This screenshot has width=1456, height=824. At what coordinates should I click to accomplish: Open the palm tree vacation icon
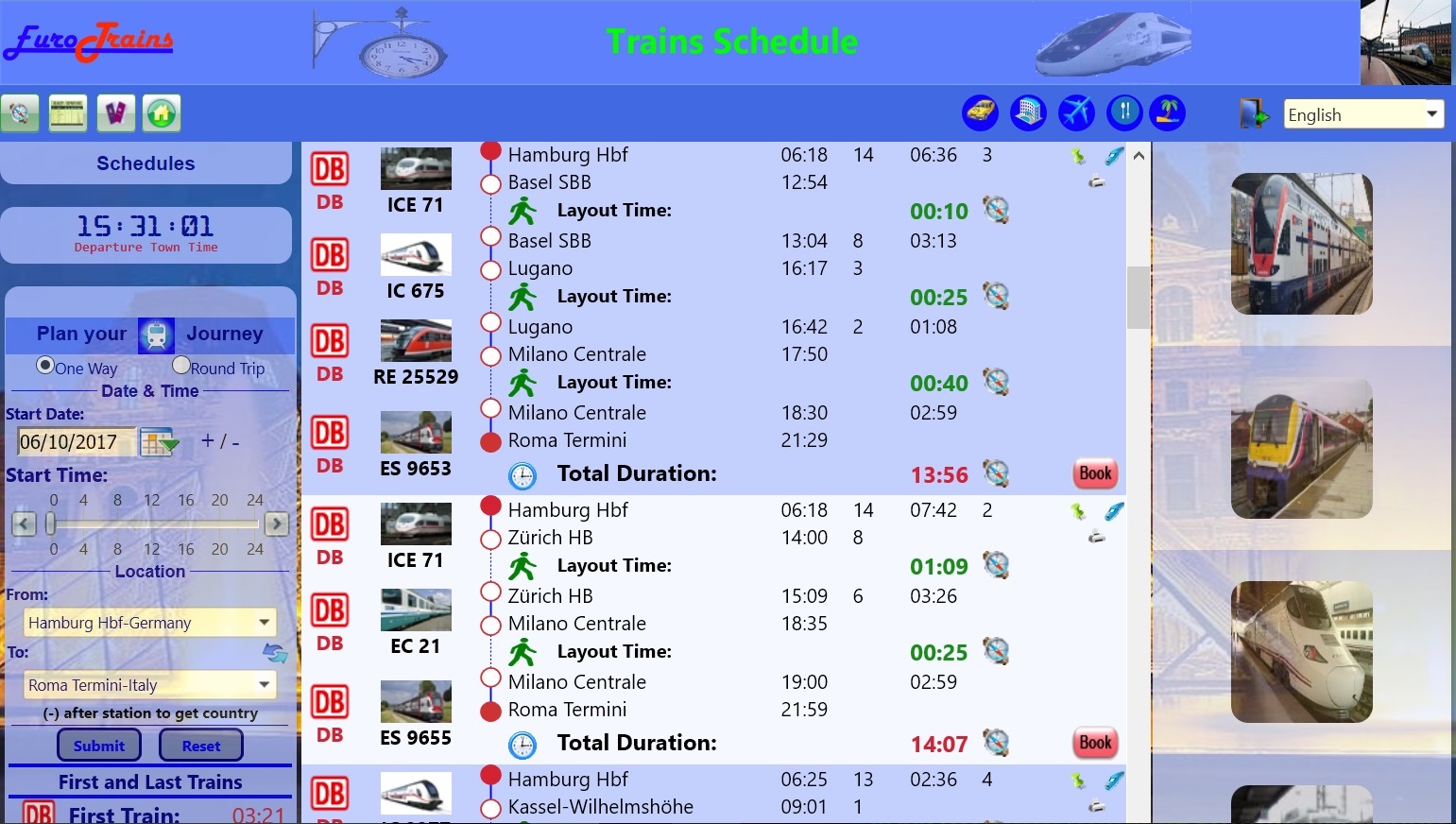1167,112
